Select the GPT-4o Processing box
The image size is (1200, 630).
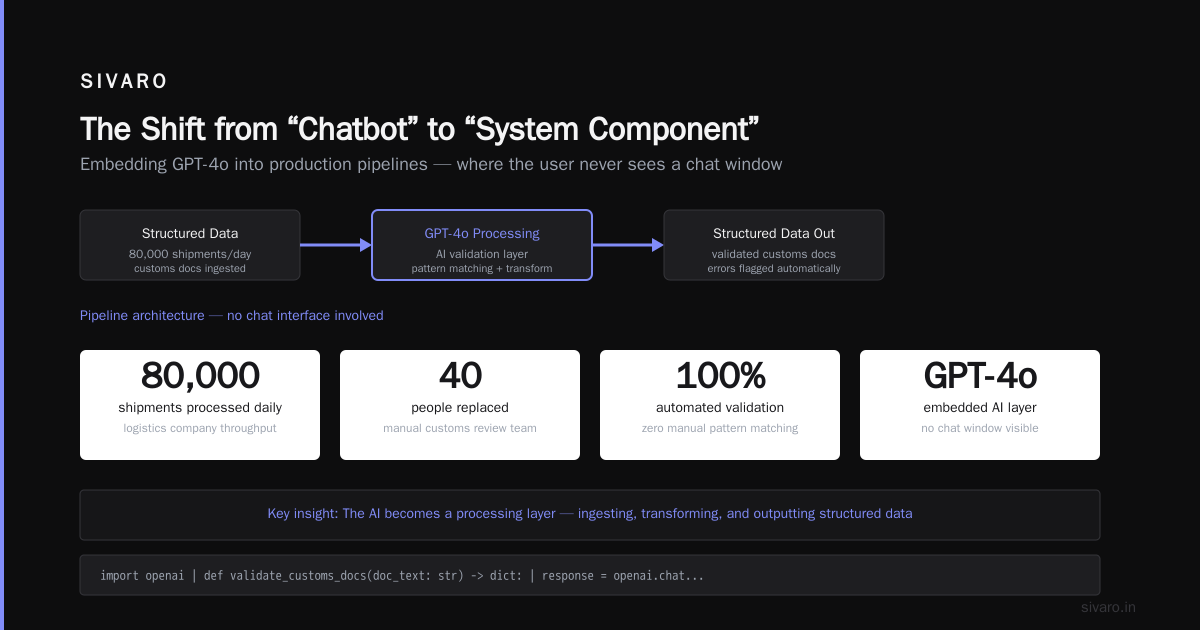[x=482, y=245]
